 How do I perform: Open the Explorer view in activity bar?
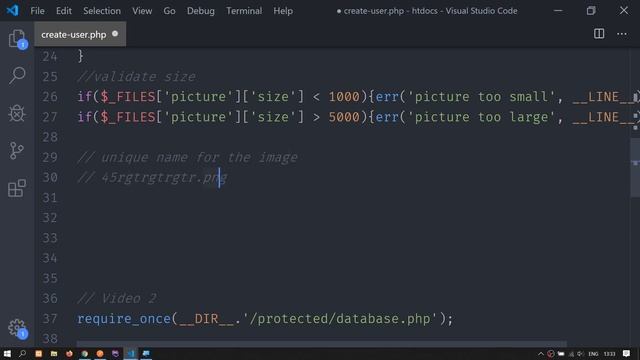[17, 39]
